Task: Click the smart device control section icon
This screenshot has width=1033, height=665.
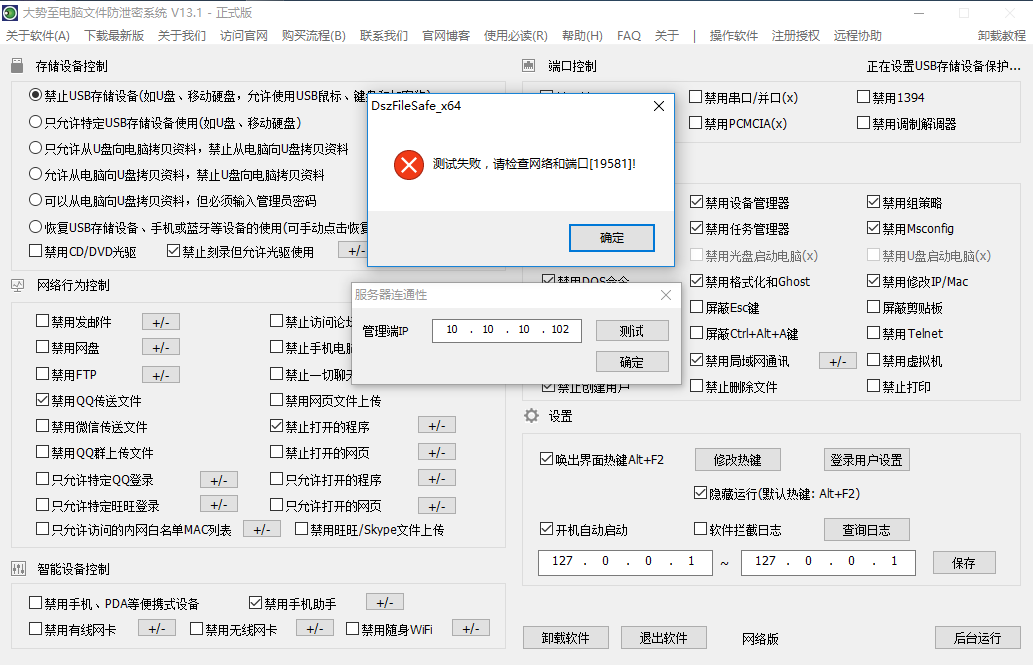Action: [x=18, y=569]
